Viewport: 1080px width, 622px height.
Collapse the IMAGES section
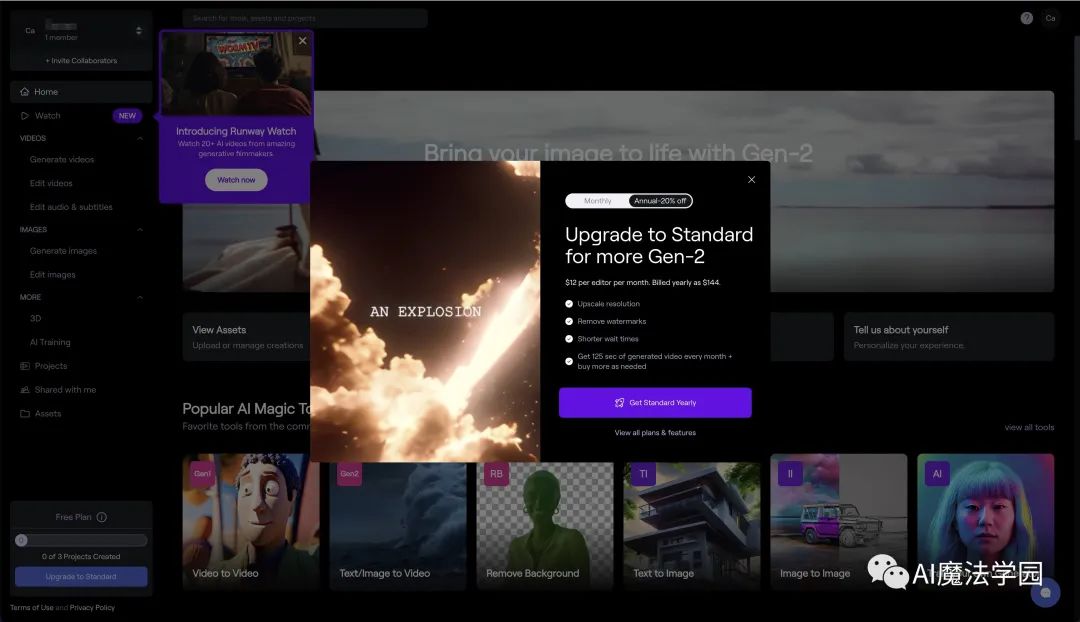pos(140,230)
